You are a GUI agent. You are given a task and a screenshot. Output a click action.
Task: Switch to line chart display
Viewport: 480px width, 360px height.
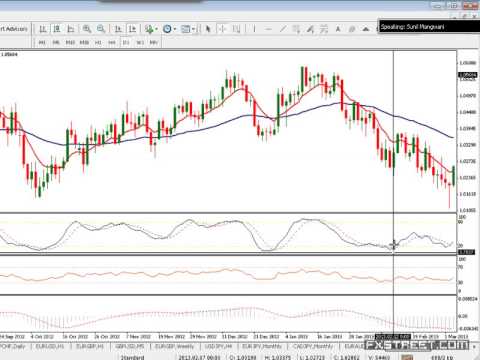pyautogui.click(x=71, y=29)
